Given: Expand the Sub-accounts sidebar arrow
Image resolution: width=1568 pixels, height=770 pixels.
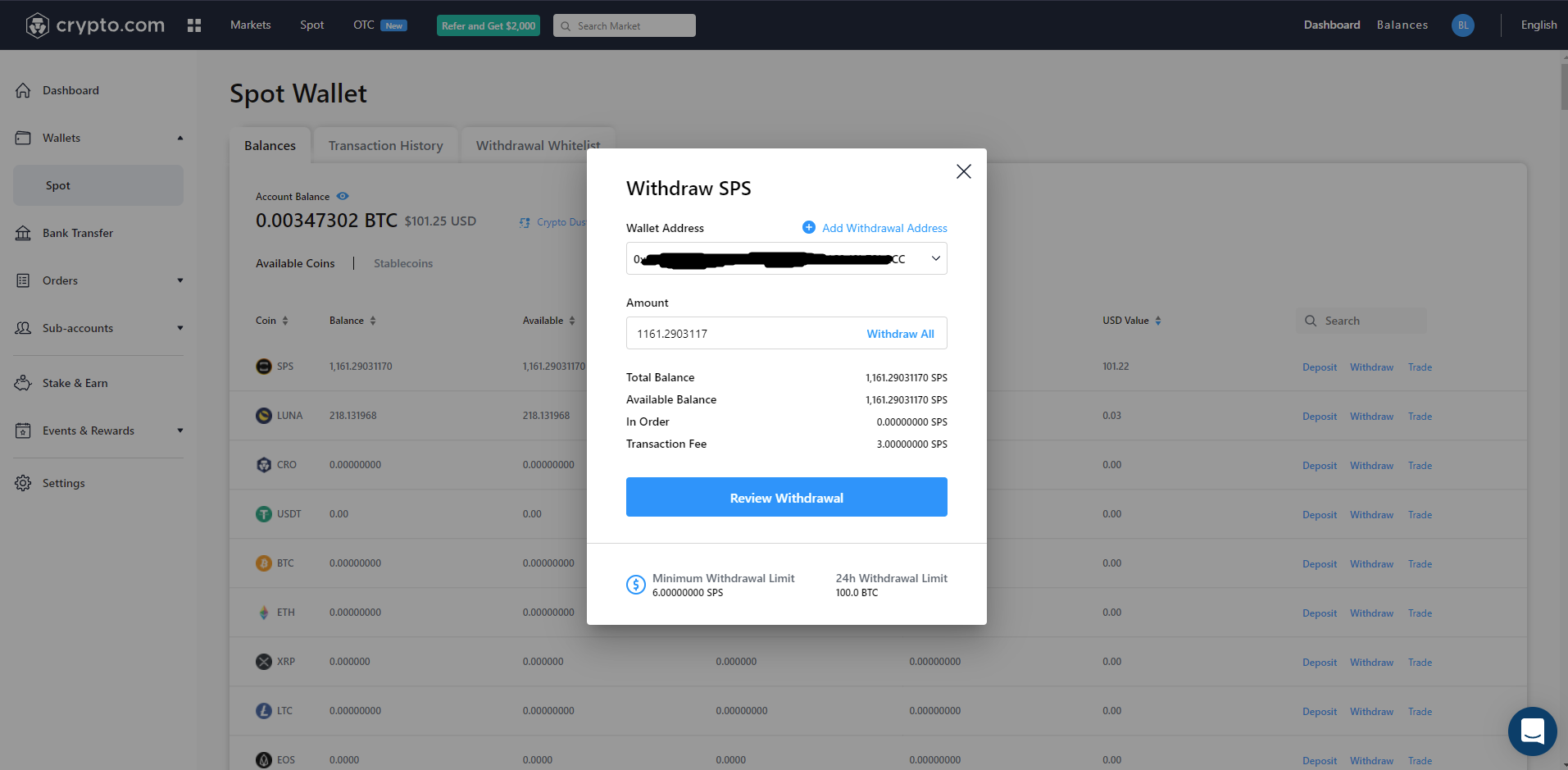Looking at the screenshot, I should [180, 328].
